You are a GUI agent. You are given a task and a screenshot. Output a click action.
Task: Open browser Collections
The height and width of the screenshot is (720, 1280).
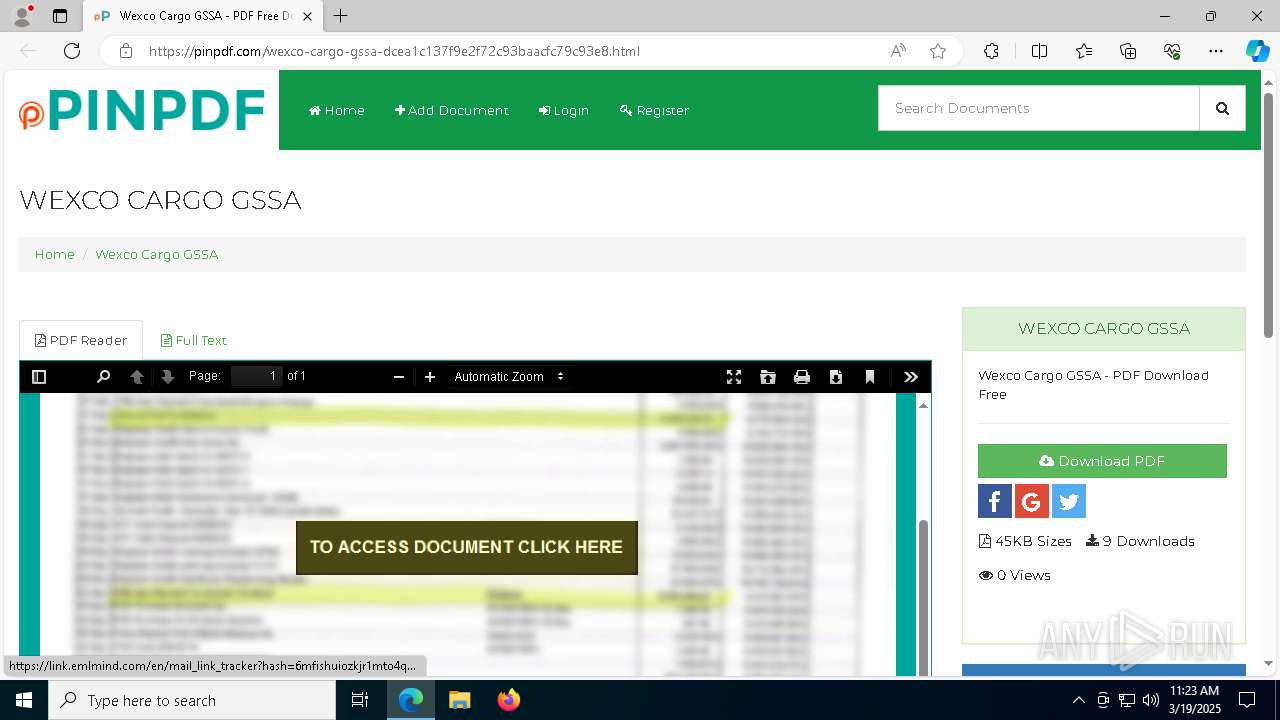coord(1128,51)
